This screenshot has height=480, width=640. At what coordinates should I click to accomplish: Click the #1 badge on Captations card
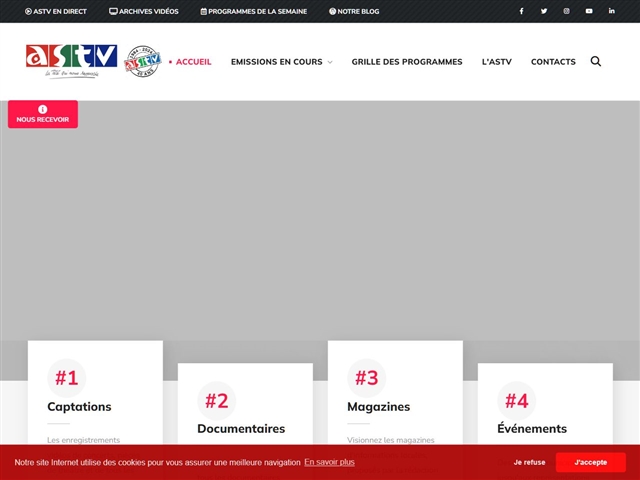coord(67,378)
